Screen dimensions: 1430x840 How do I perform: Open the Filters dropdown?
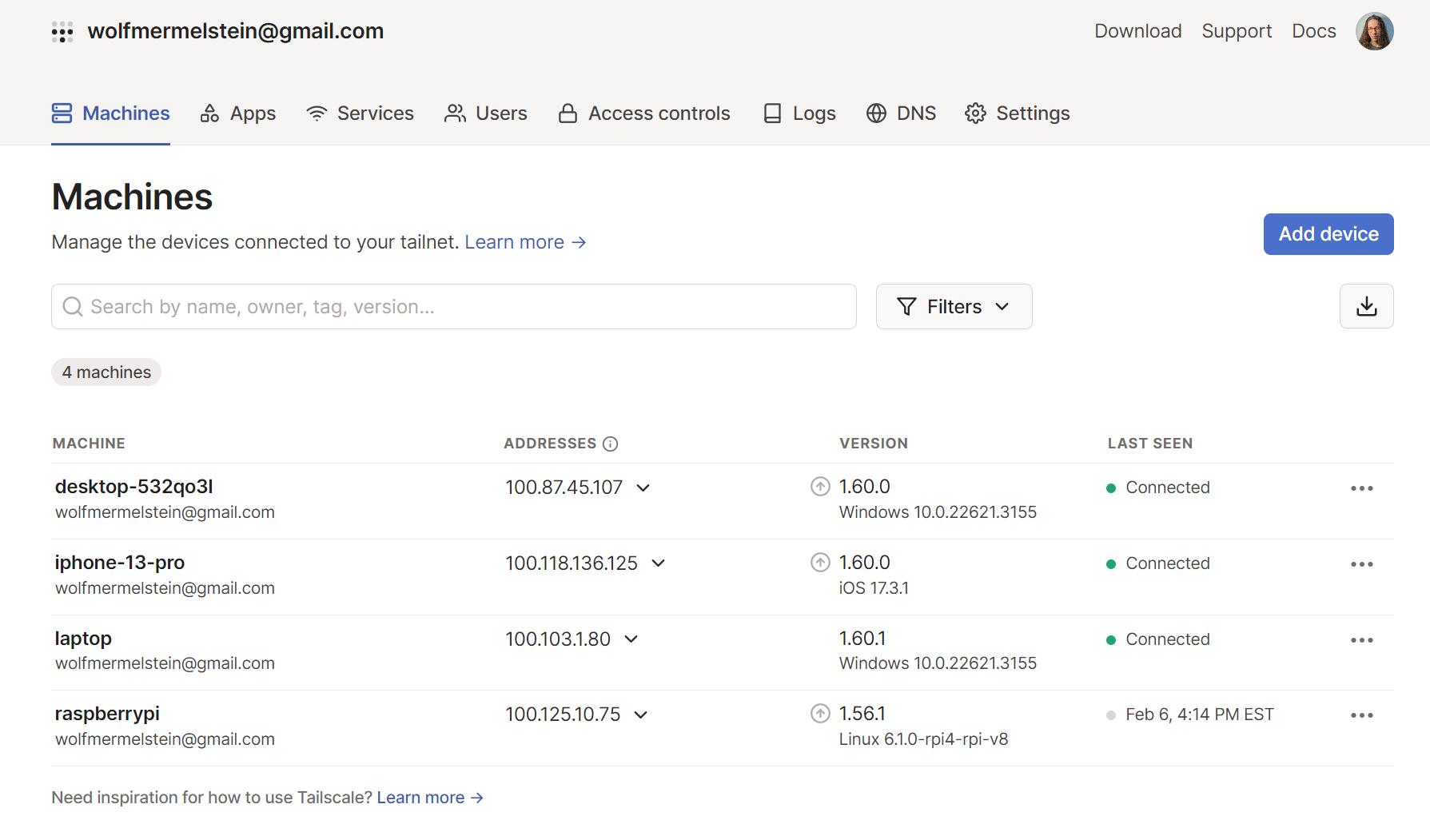point(954,307)
